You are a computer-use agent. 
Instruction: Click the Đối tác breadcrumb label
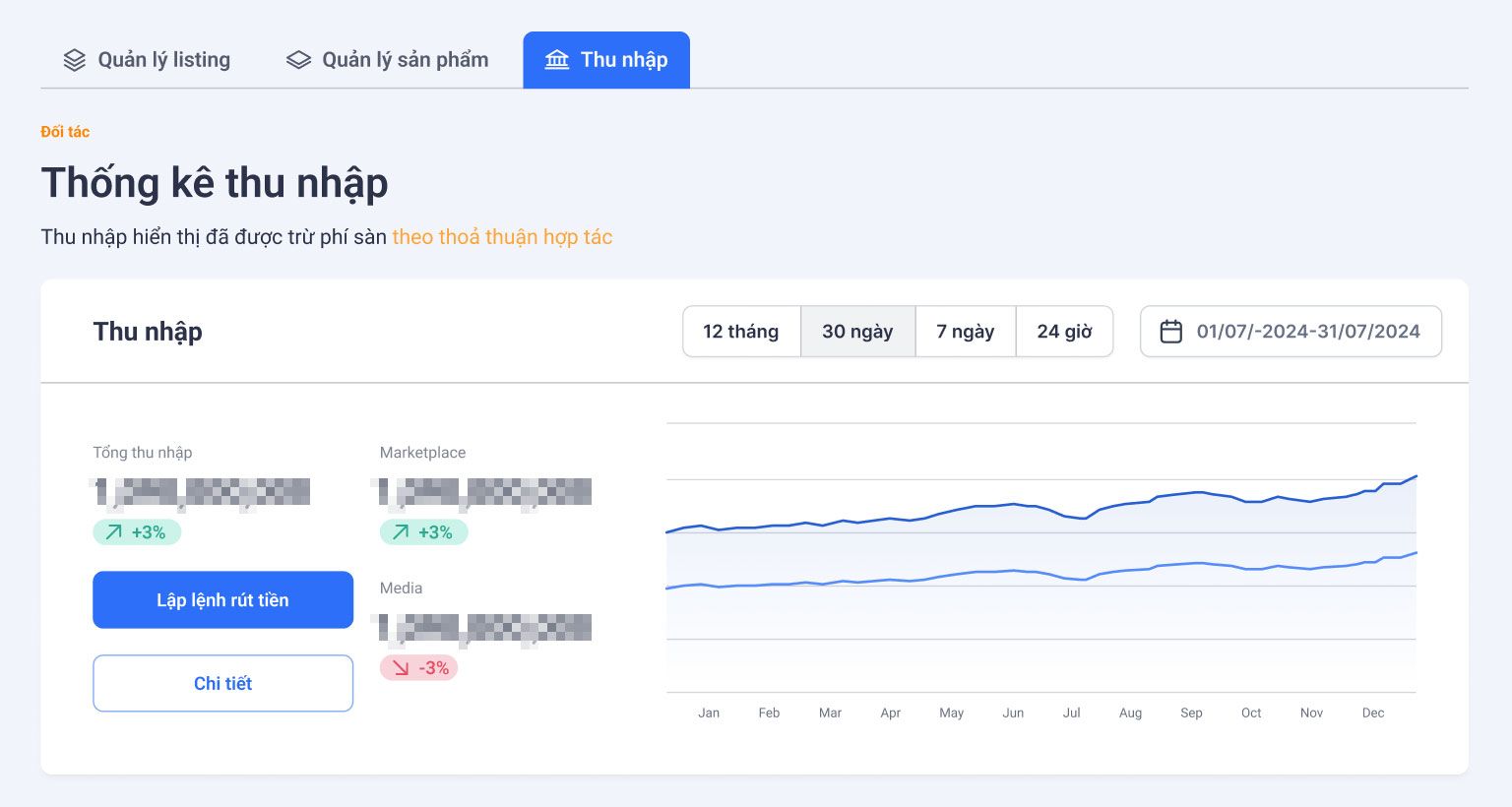[x=65, y=132]
